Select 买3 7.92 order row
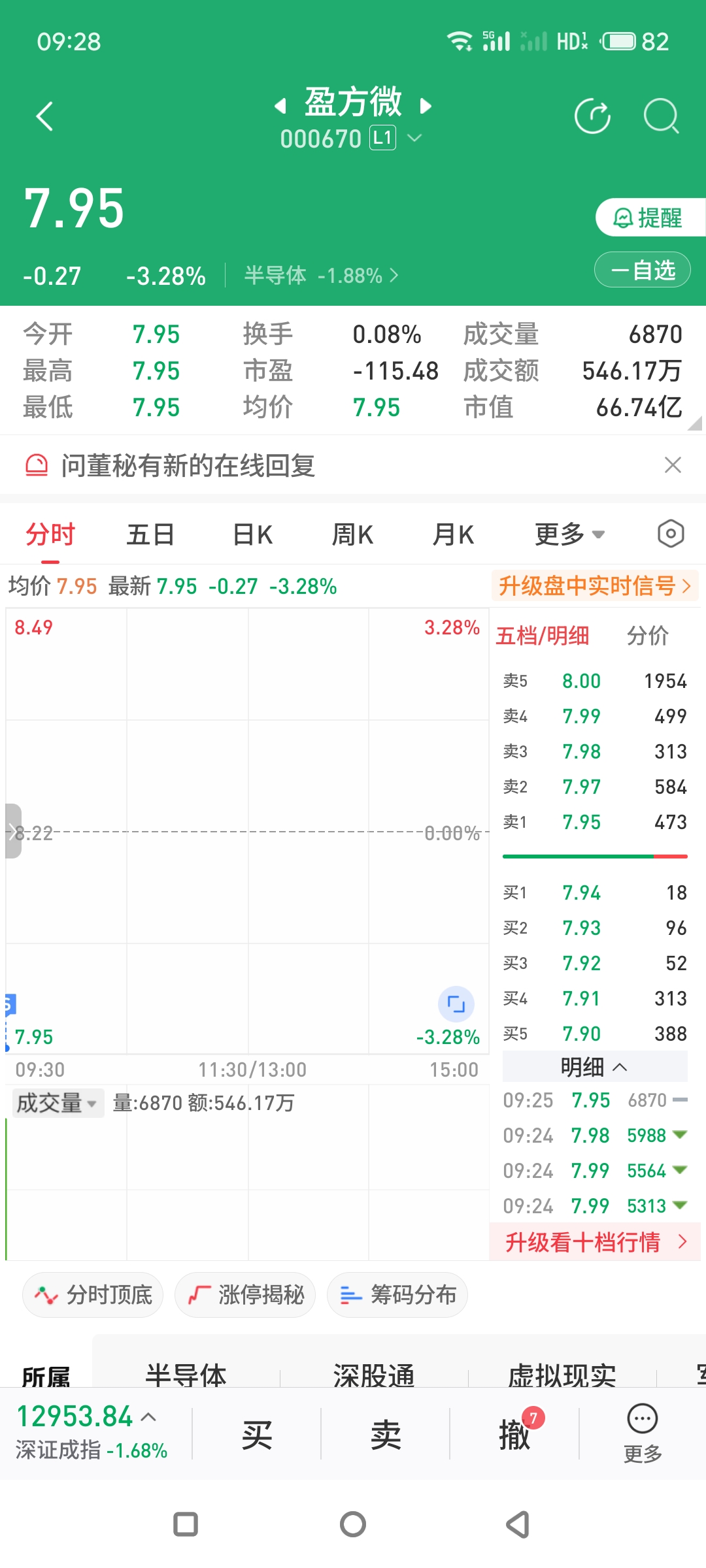This screenshot has width=706, height=1568. (595, 963)
